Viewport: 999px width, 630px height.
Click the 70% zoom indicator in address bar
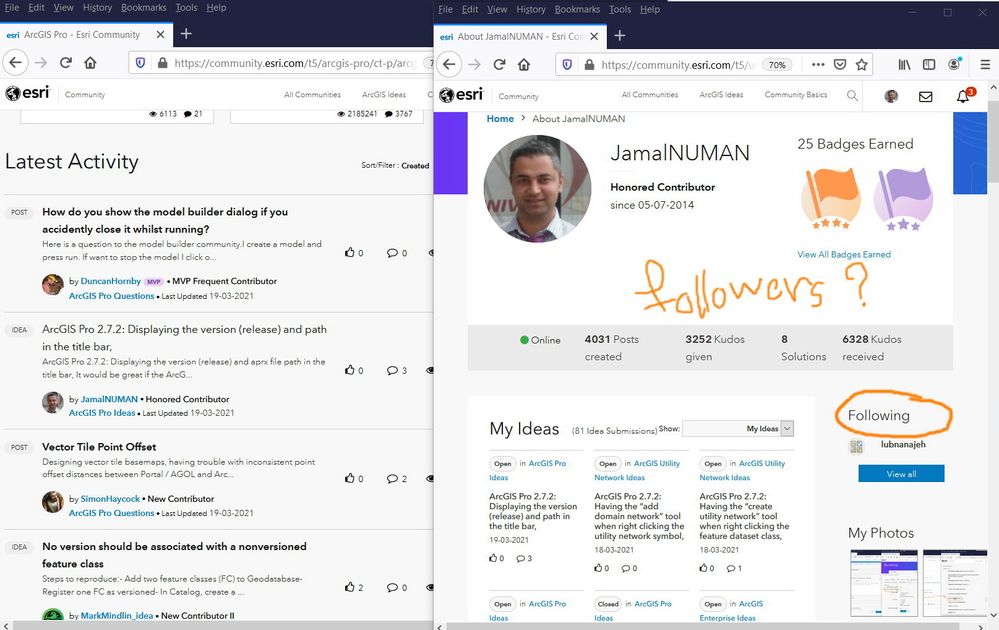click(777, 64)
